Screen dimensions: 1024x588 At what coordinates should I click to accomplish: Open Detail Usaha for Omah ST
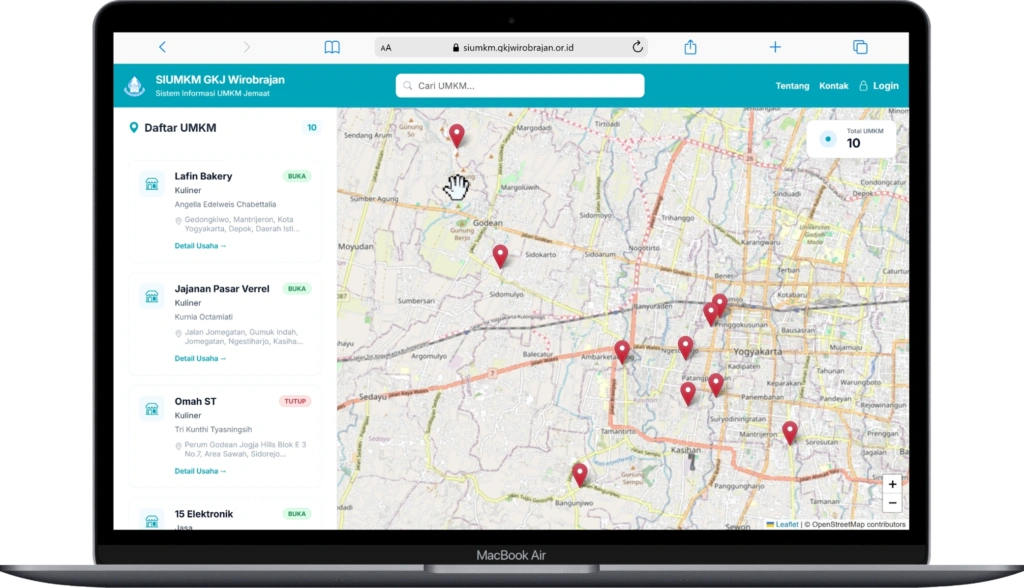click(200, 470)
